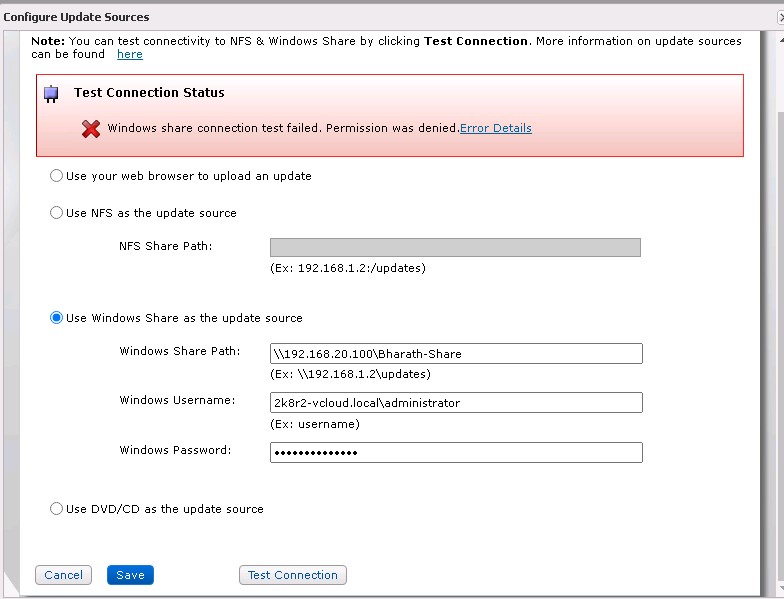The width and height of the screenshot is (784, 599).
Task: Click the 'Test Connection Status' heading
Action: [149, 93]
